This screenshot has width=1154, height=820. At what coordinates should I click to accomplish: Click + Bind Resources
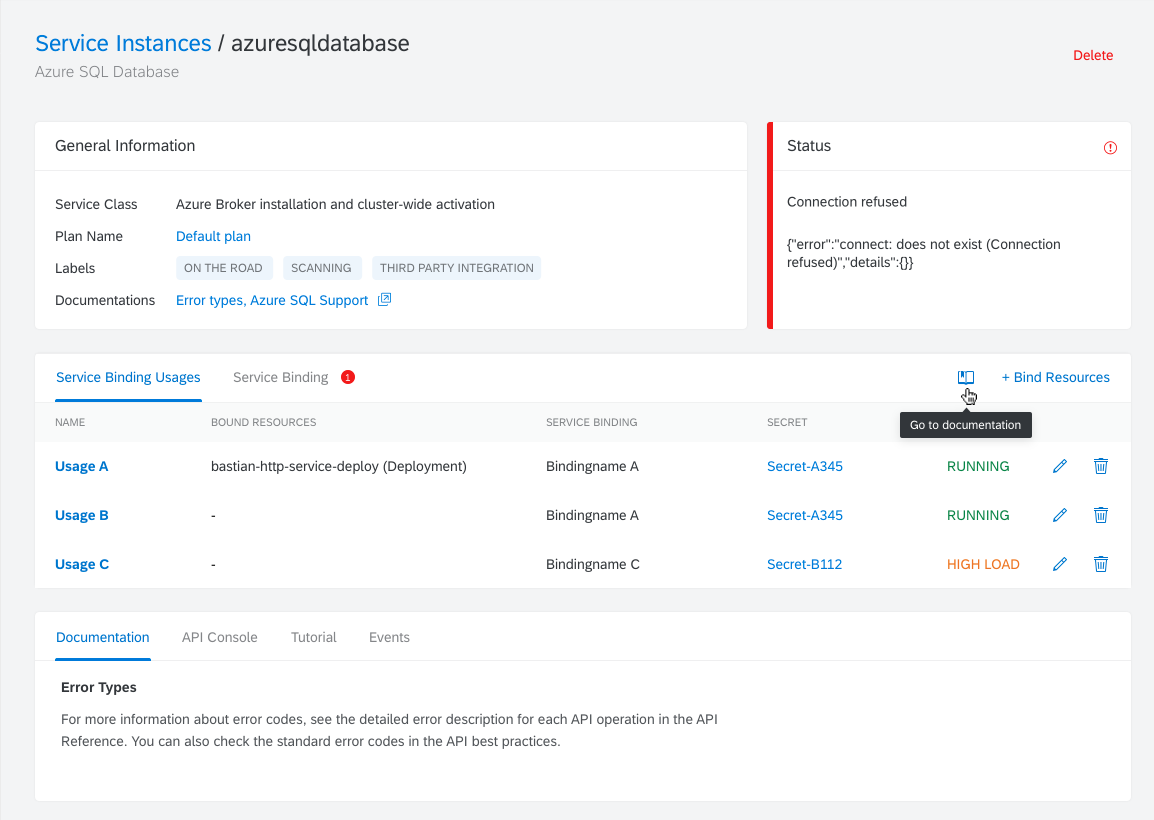click(x=1055, y=378)
